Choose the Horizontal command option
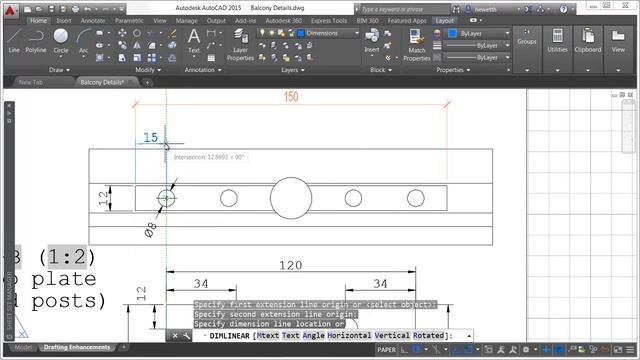 349,336
